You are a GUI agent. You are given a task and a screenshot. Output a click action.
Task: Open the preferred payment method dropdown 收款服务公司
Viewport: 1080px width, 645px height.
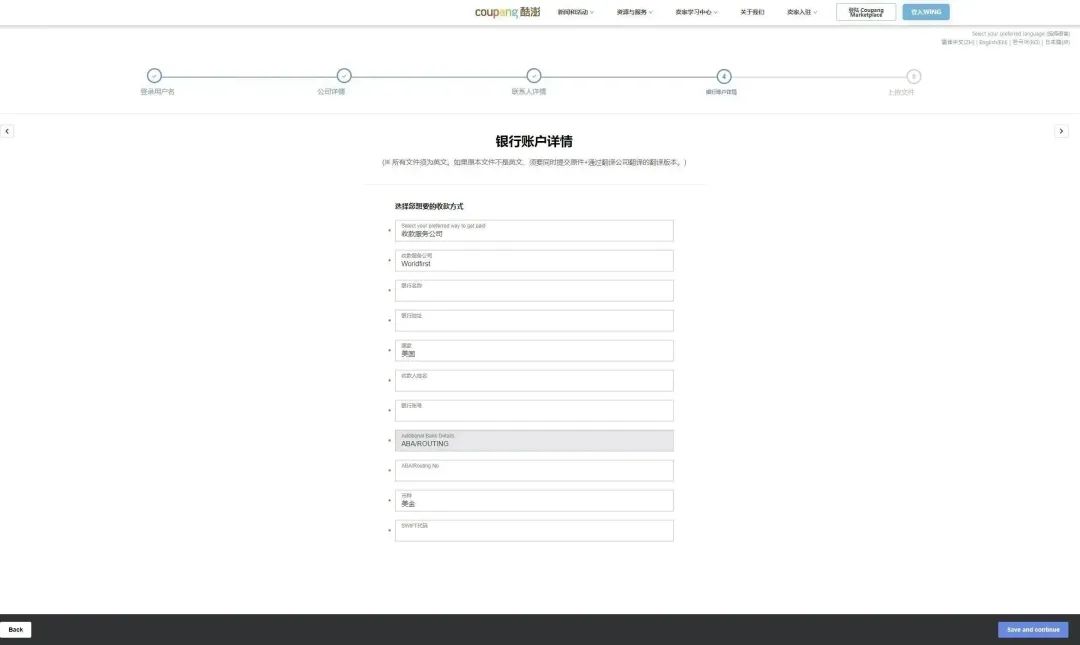(534, 231)
